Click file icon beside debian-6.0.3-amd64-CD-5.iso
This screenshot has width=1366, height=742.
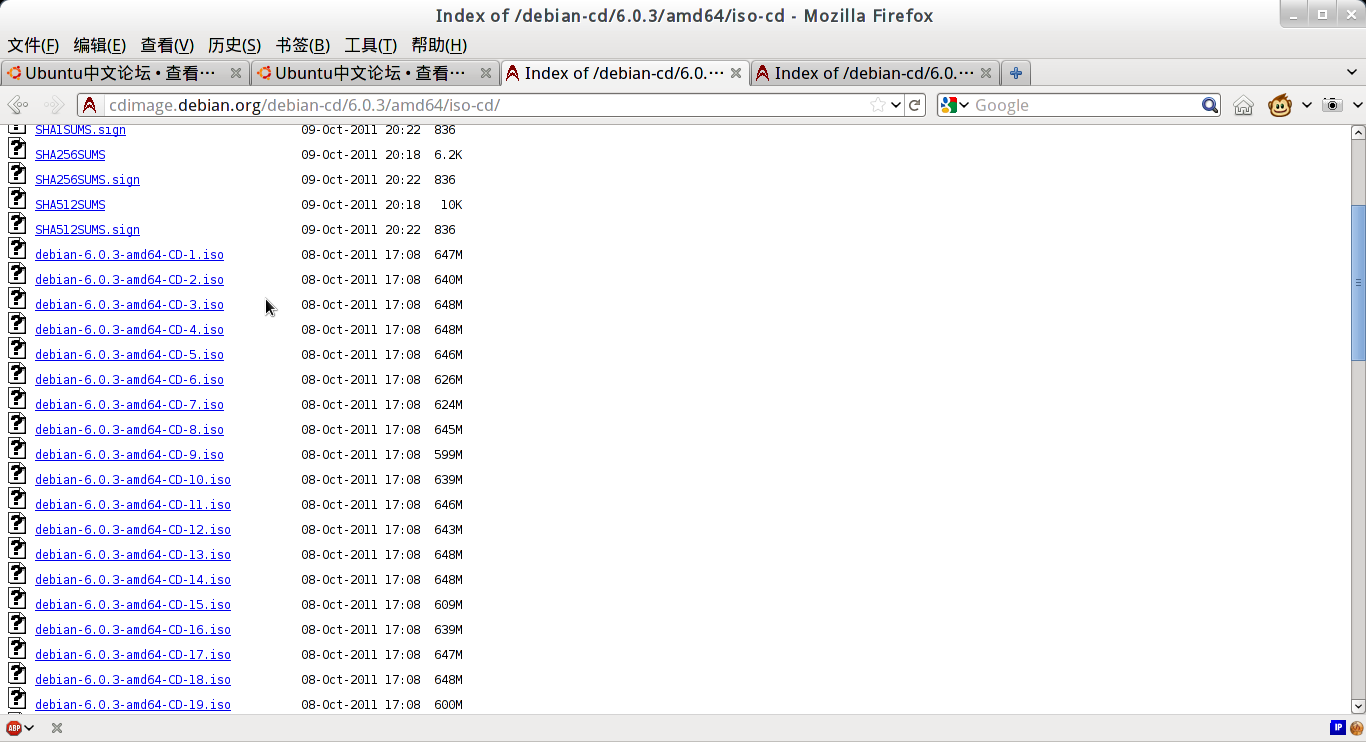pyautogui.click(x=17, y=349)
